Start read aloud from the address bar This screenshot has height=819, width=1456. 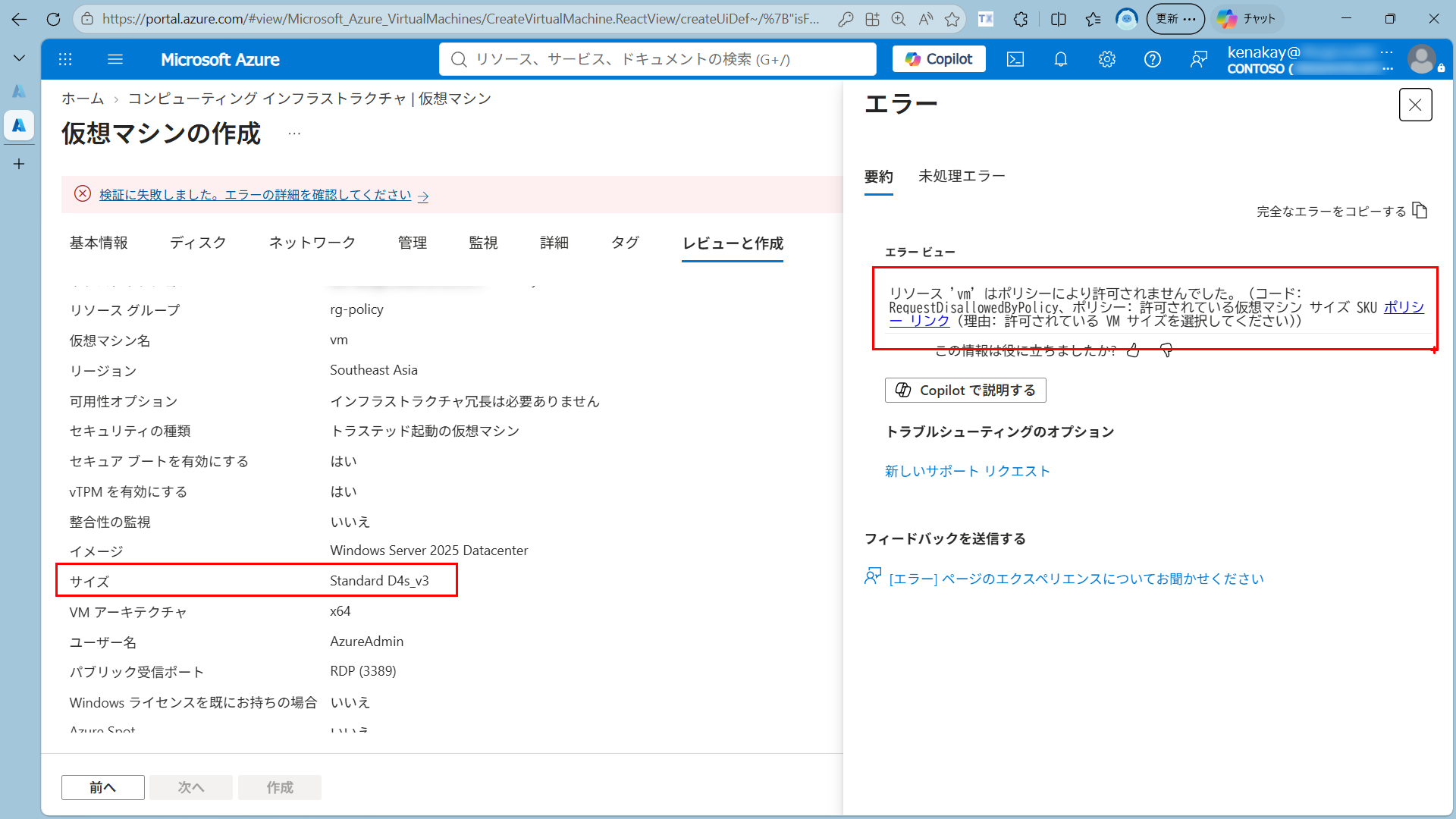pyautogui.click(x=925, y=19)
